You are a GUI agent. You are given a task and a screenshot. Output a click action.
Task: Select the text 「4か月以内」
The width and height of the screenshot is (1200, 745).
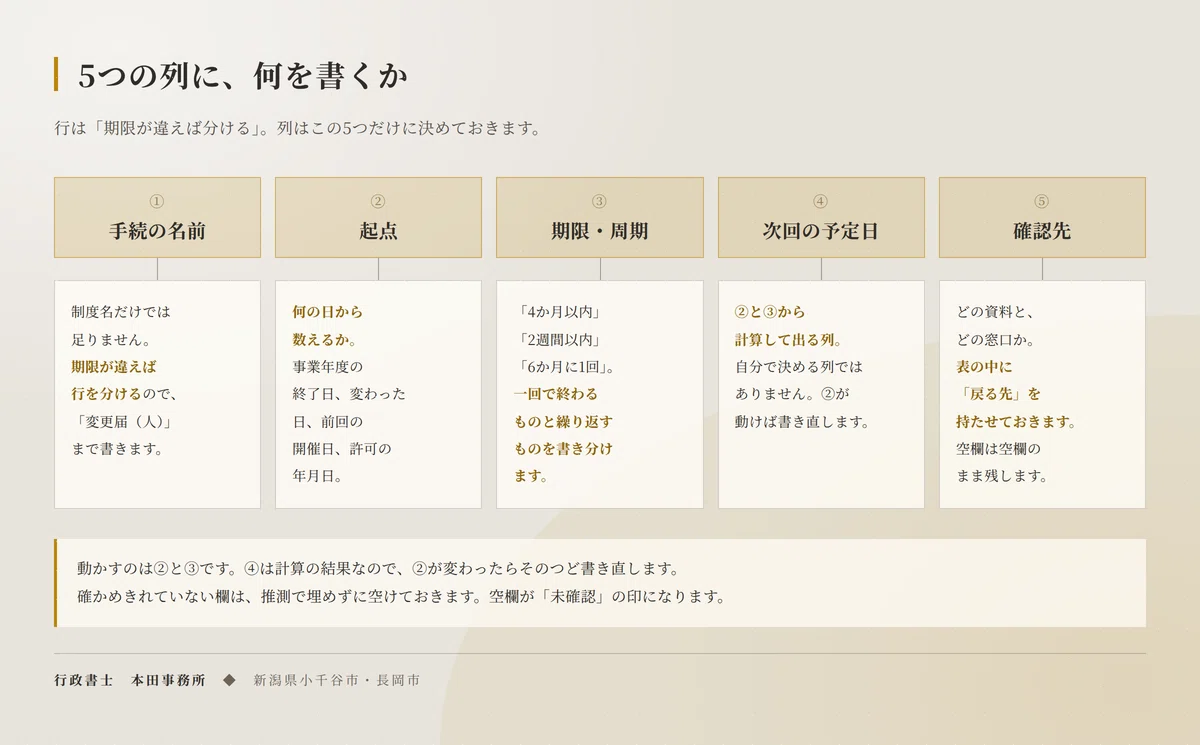pos(560,312)
